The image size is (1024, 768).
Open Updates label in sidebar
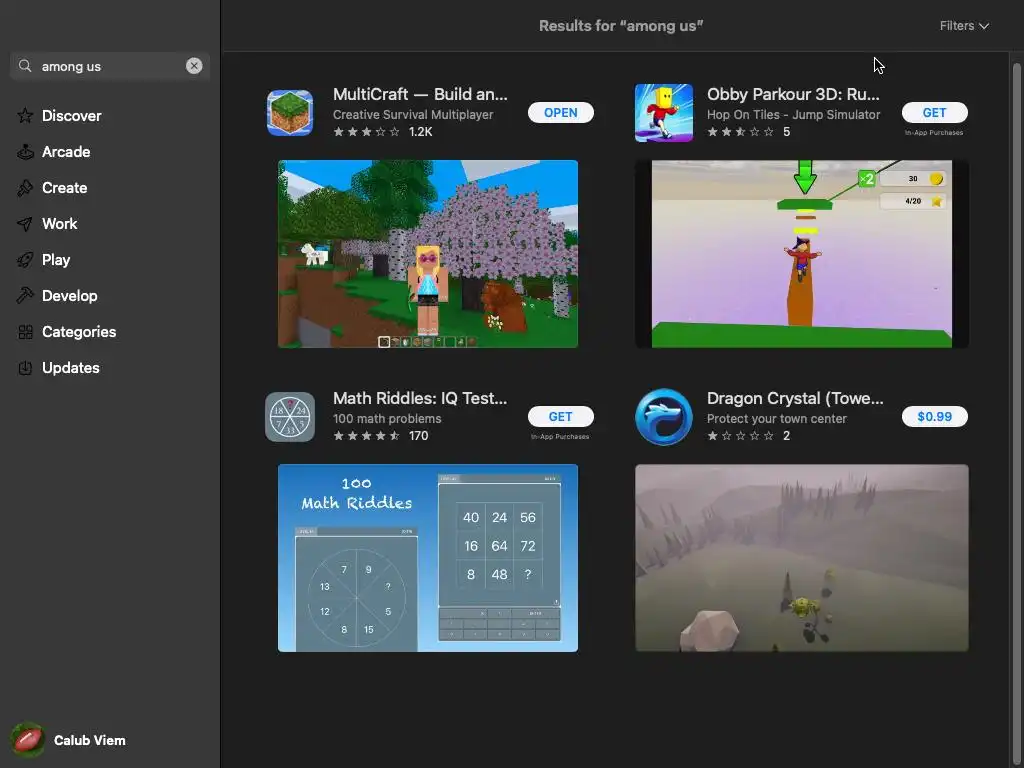tap(71, 368)
